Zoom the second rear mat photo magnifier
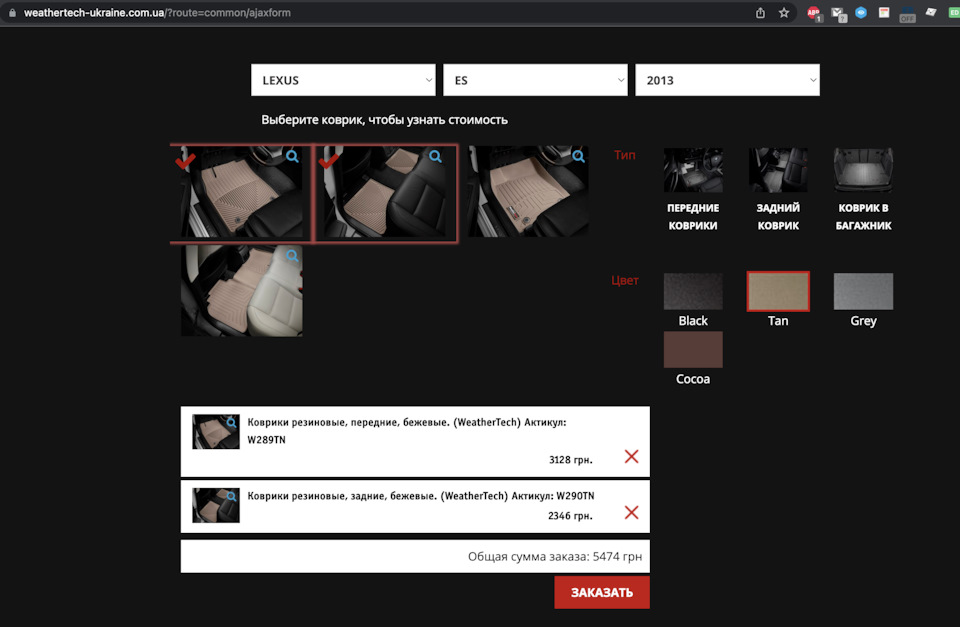 point(435,156)
